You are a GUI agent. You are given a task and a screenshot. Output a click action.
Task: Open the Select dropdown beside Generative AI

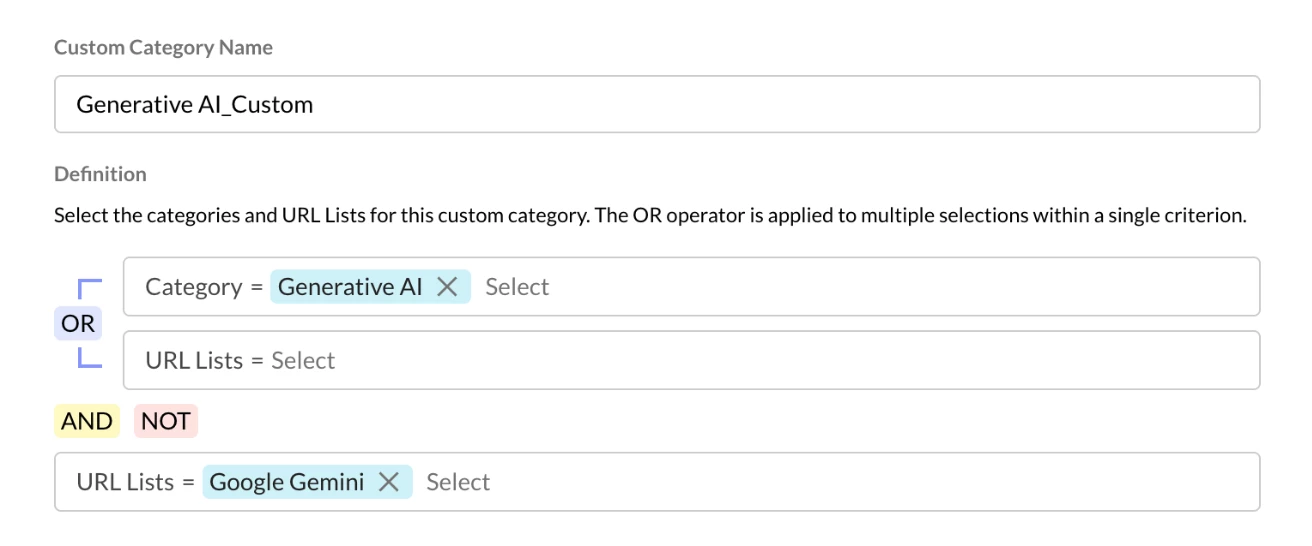pos(517,287)
